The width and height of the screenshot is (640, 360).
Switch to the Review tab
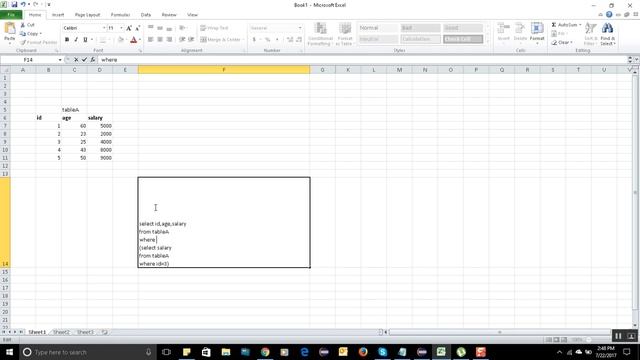pyautogui.click(x=169, y=15)
